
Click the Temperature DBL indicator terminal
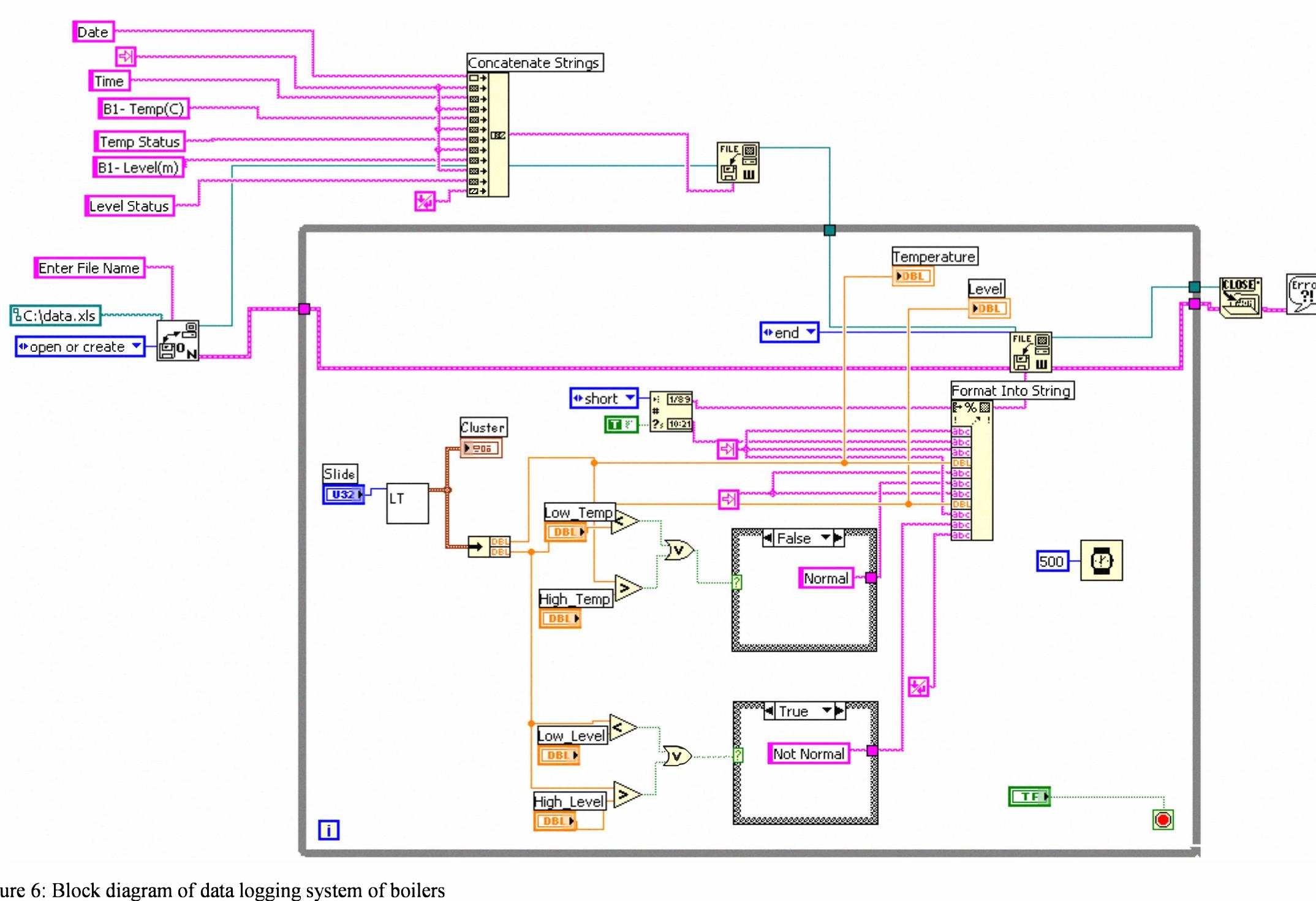click(x=913, y=276)
